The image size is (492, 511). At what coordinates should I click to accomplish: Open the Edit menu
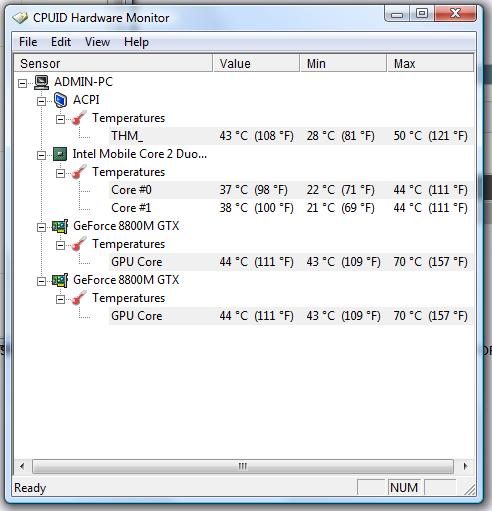pos(61,42)
